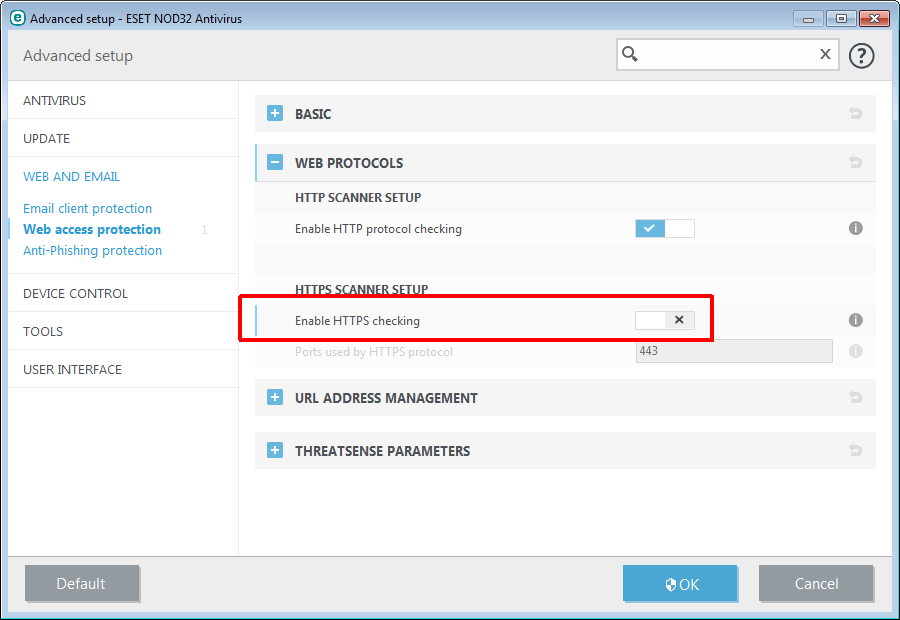Focus the search input field
The width and height of the screenshot is (900, 620).
click(728, 55)
